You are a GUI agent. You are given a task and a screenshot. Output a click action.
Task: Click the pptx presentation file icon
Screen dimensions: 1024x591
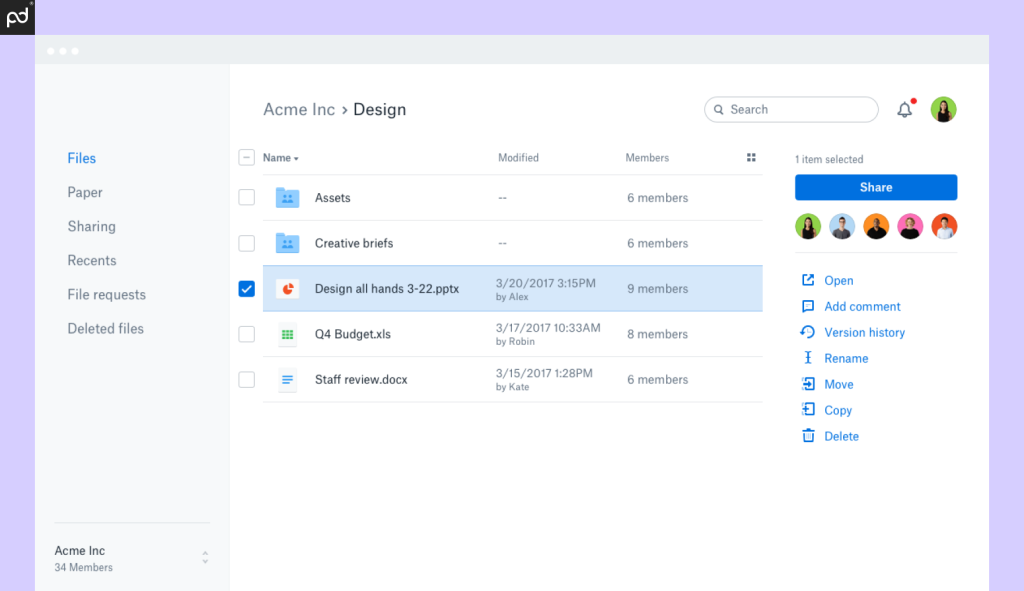(x=287, y=289)
